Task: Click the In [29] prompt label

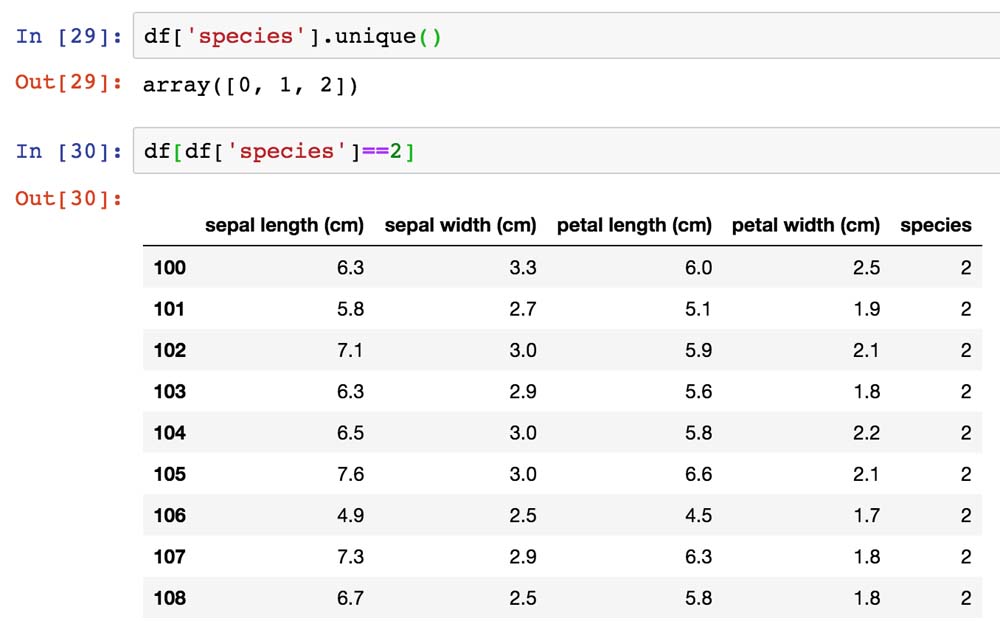Action: click(x=69, y=37)
